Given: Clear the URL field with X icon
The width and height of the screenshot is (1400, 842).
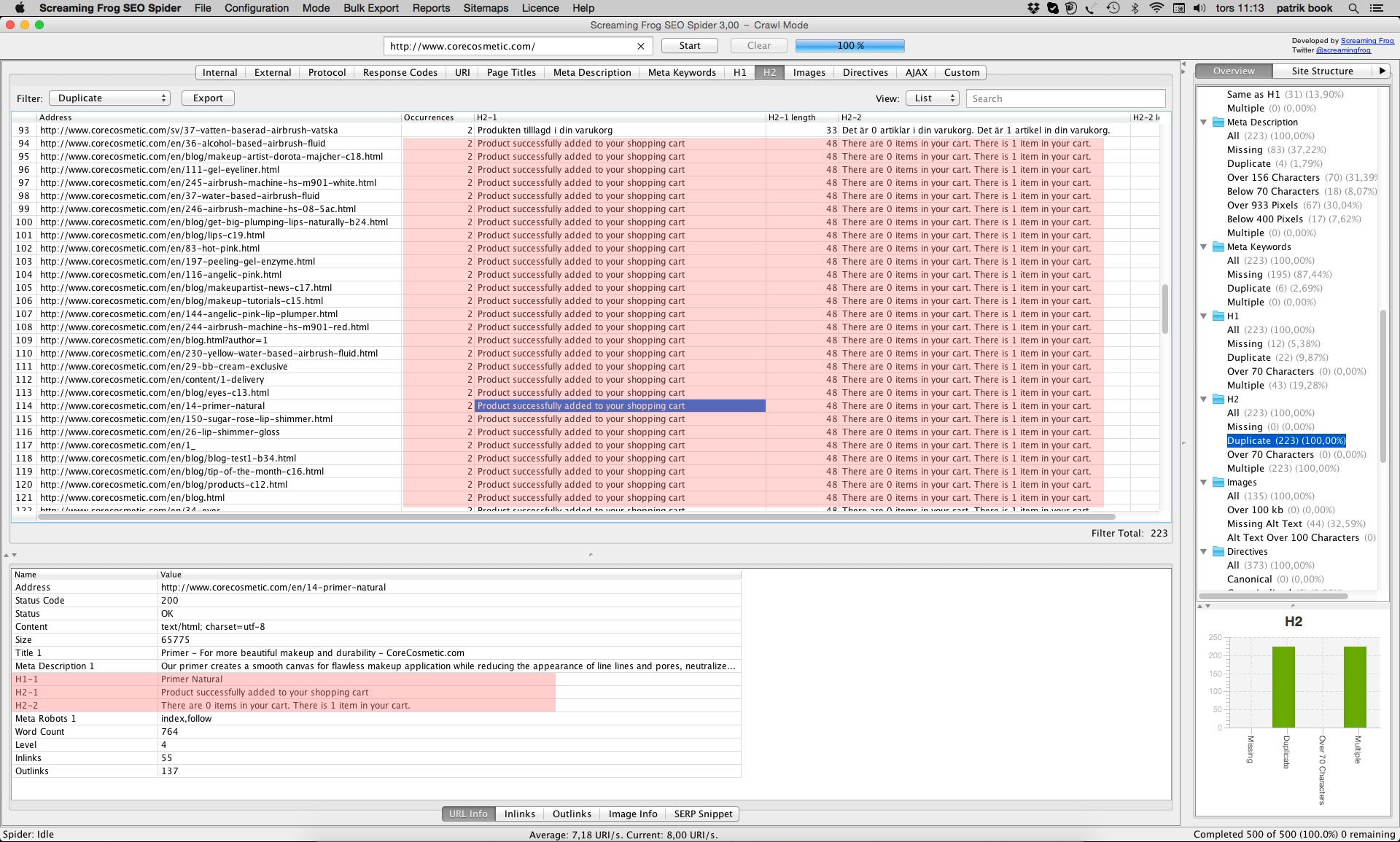Looking at the screenshot, I should (640, 46).
